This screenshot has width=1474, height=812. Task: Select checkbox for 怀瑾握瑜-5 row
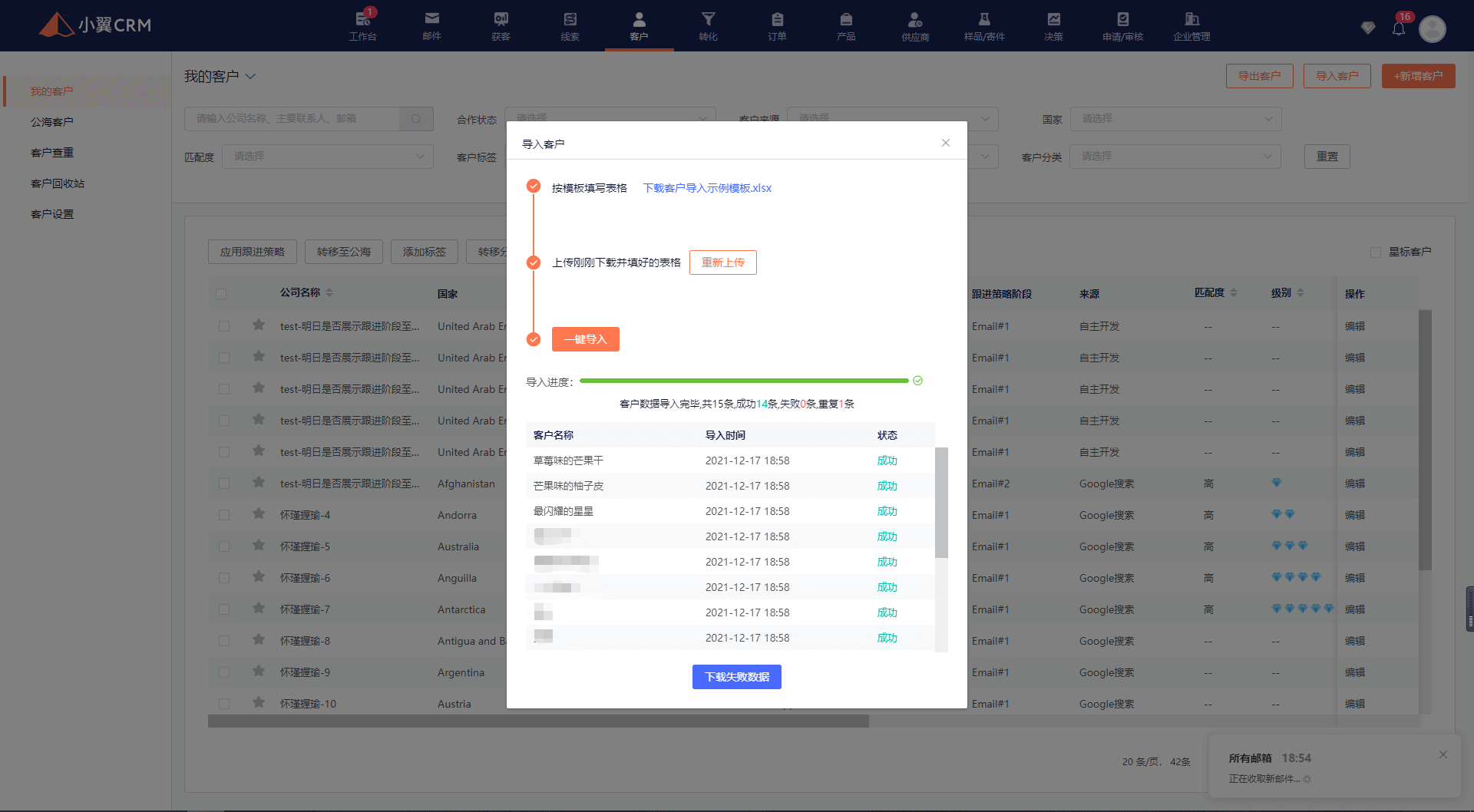[224, 546]
